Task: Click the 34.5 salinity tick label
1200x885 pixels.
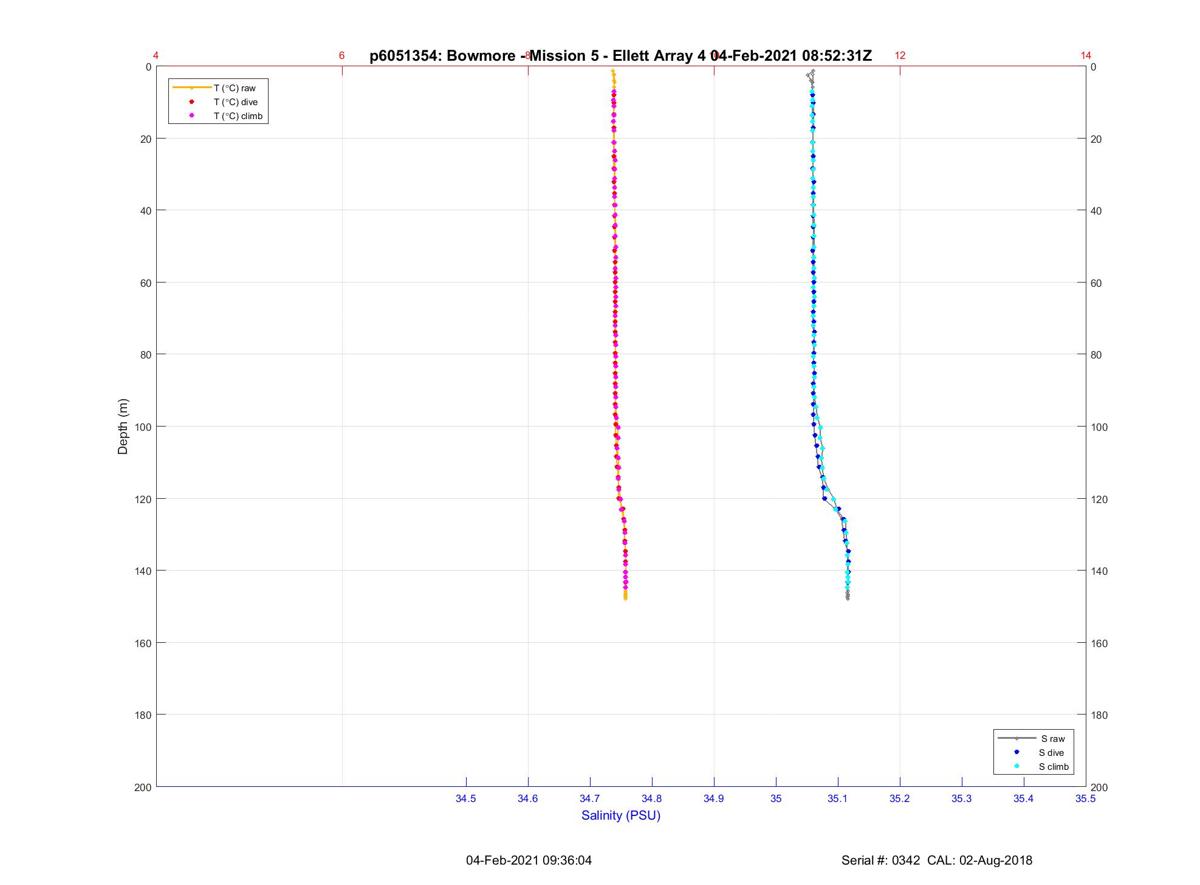Action: tap(466, 798)
